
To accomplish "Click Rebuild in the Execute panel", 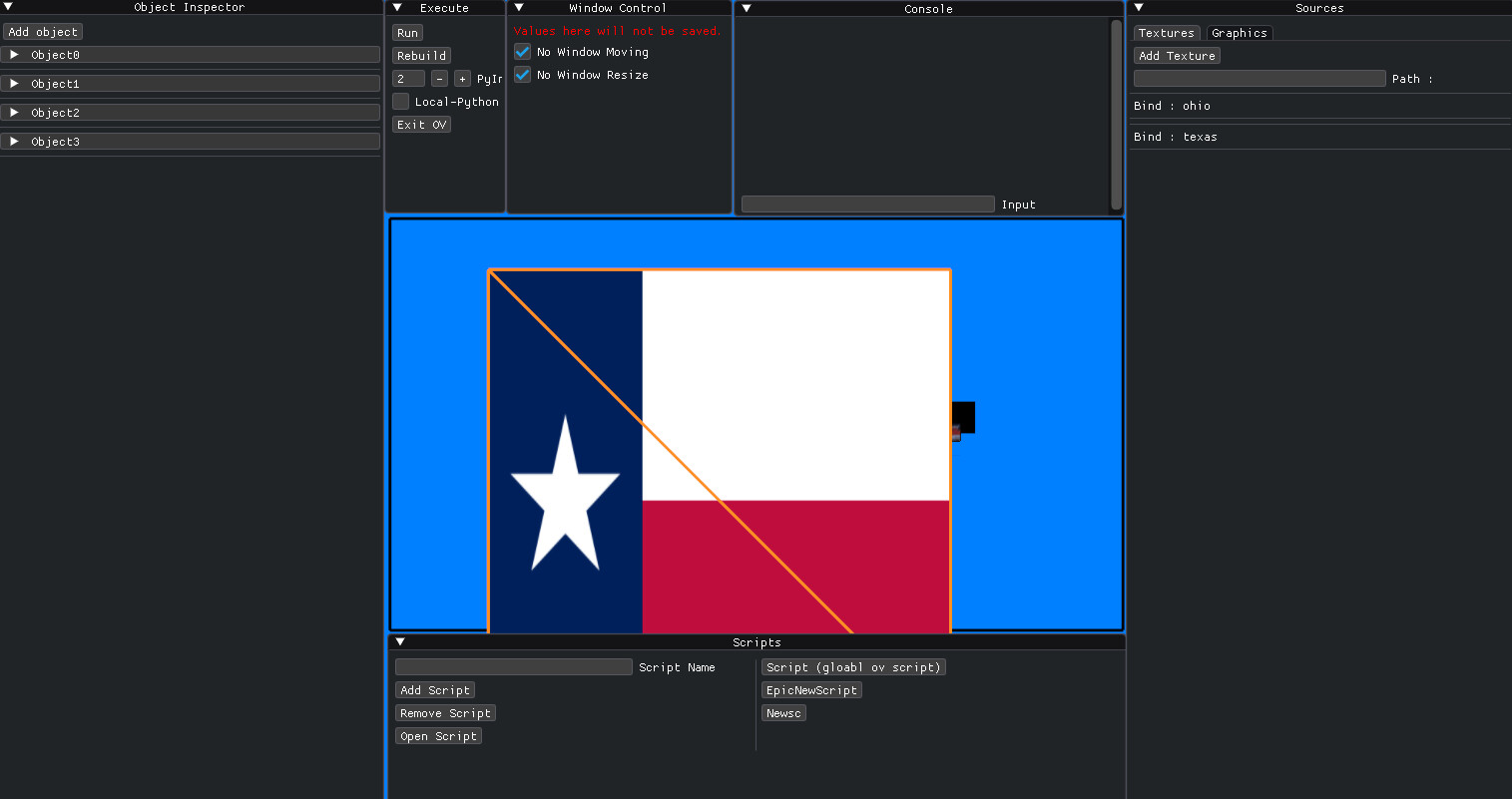I will (420, 55).
